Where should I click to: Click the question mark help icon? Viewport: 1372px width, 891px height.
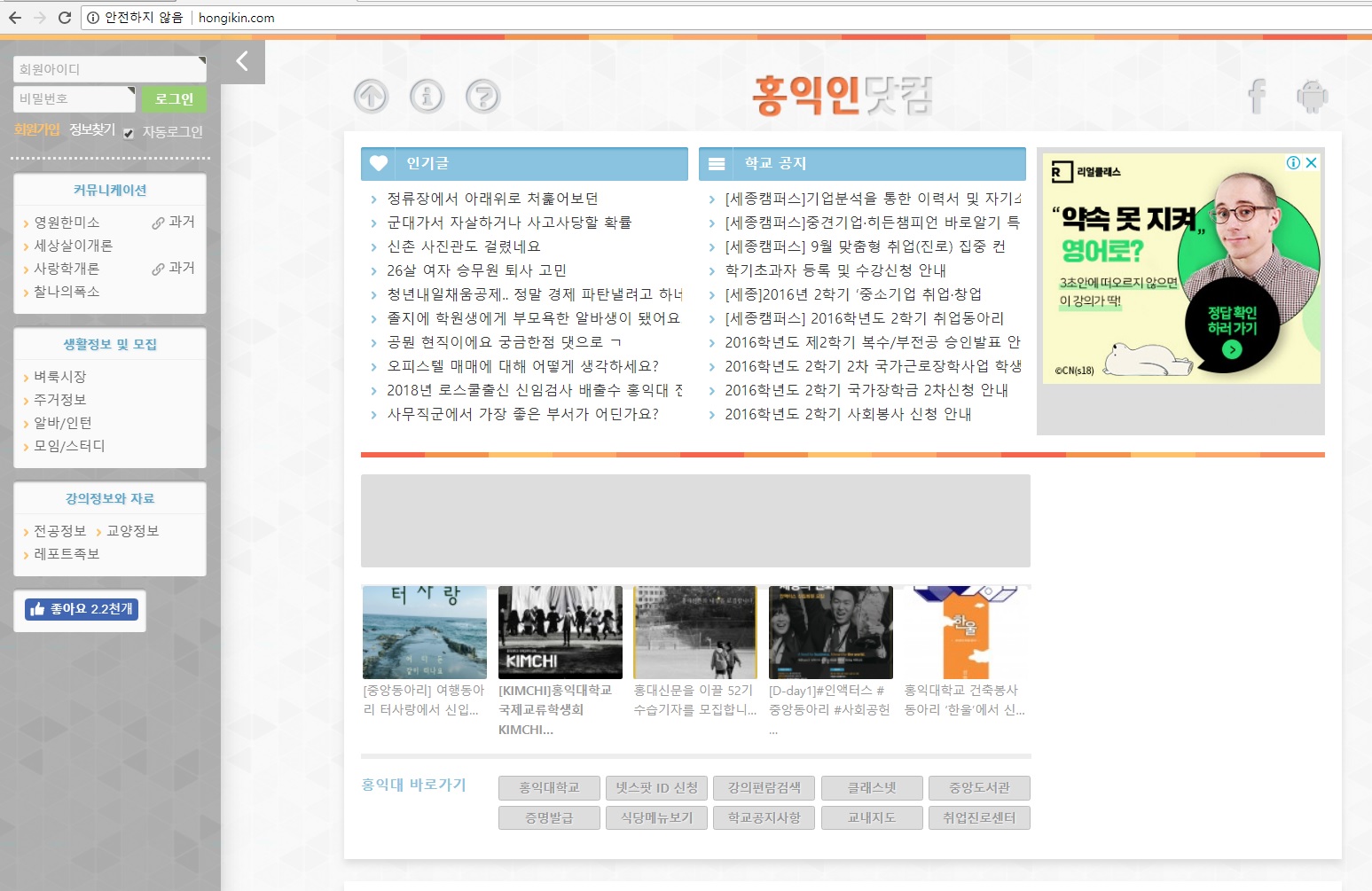(482, 96)
